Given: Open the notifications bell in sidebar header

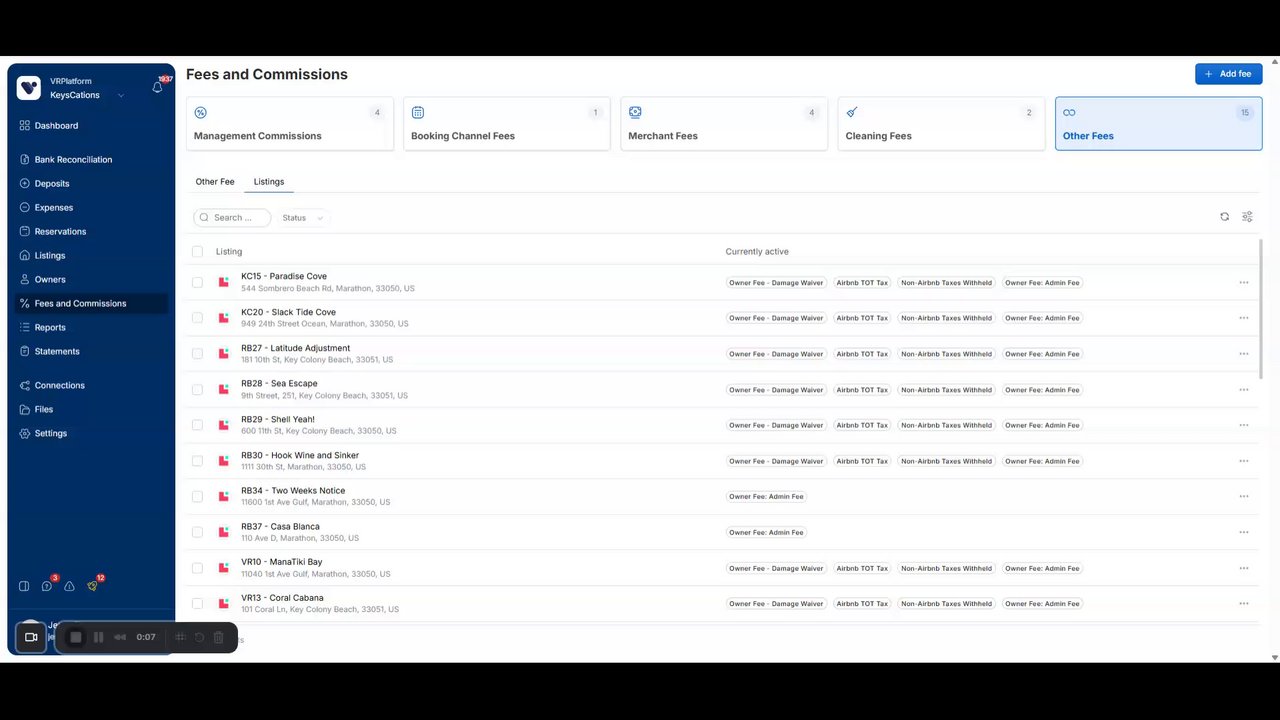Looking at the screenshot, I should tap(157, 88).
